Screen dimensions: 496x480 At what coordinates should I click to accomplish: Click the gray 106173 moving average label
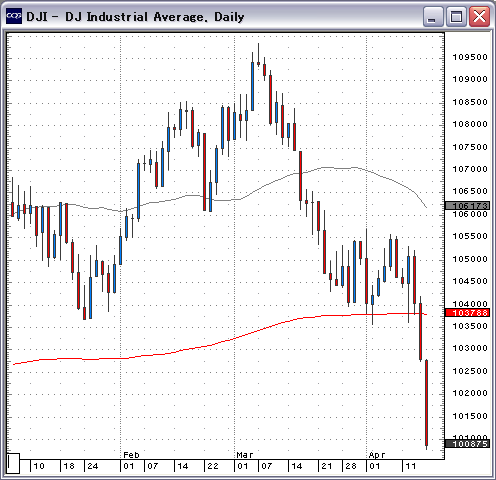[468, 205]
